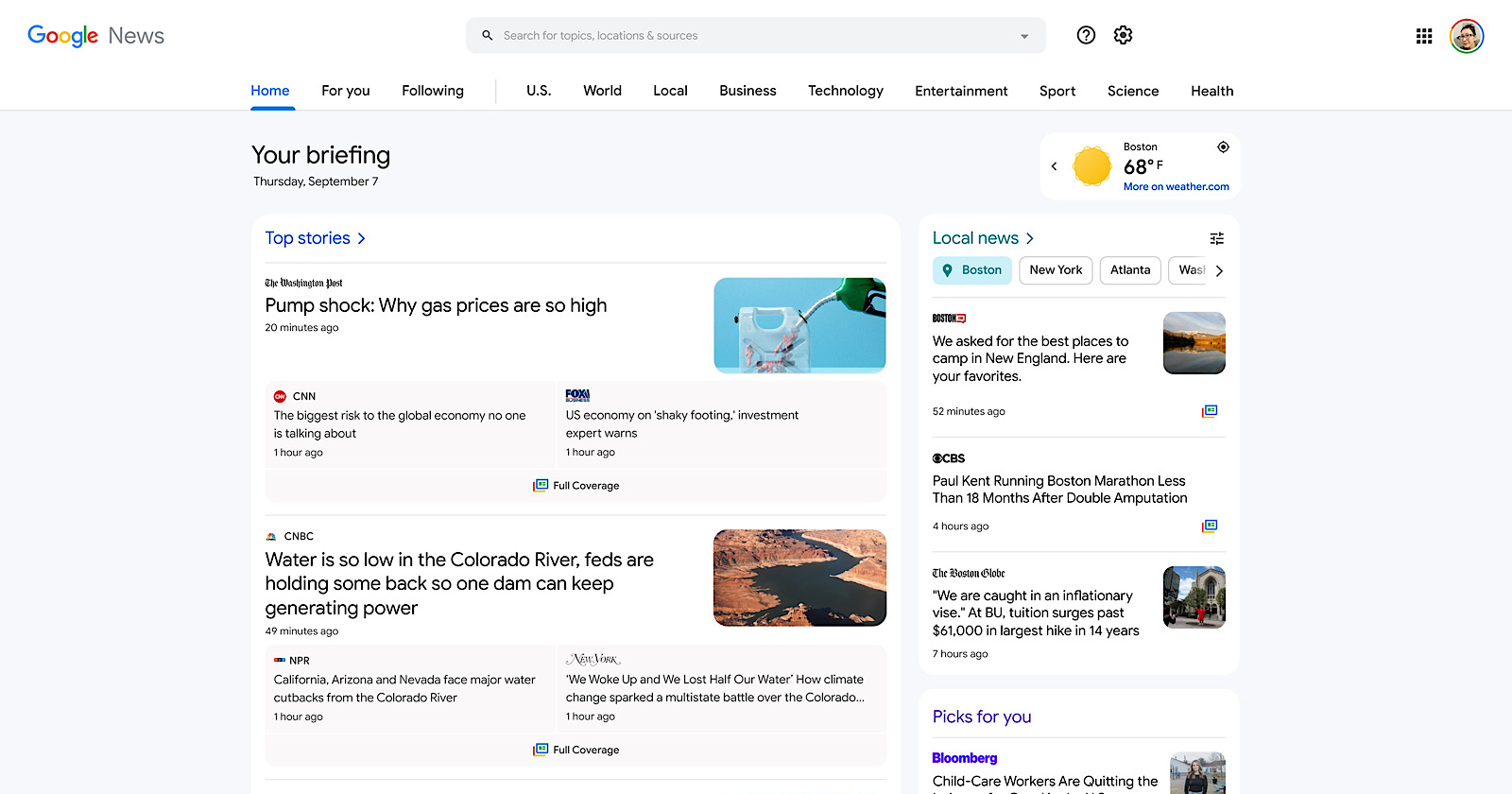Select the New York location chip
Screen dimensions: 1512x794
pyautogui.click(x=1056, y=270)
